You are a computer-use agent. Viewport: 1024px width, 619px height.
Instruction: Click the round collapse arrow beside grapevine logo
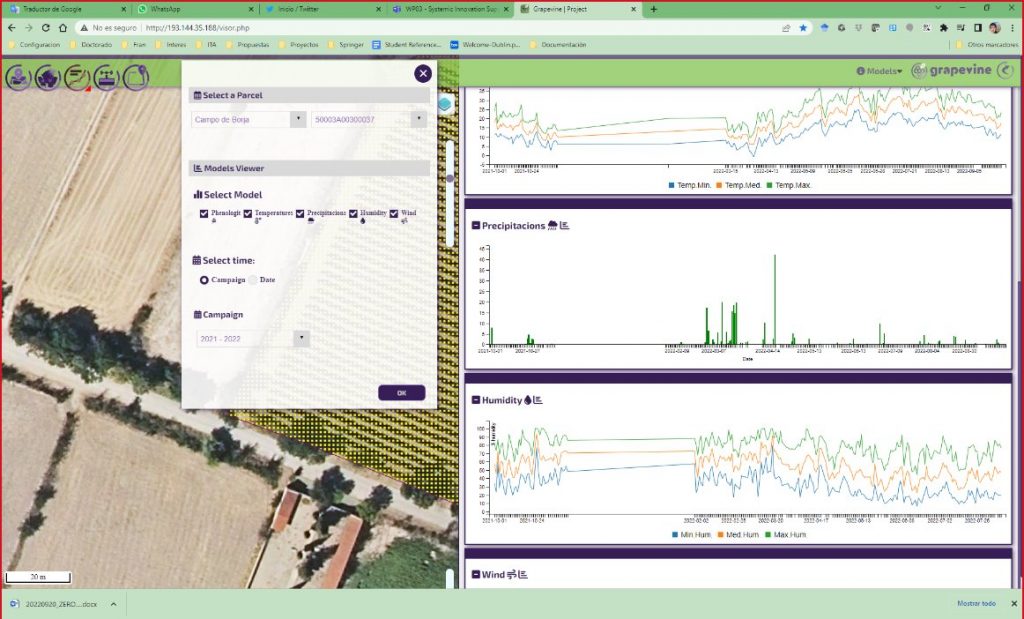pos(1005,71)
